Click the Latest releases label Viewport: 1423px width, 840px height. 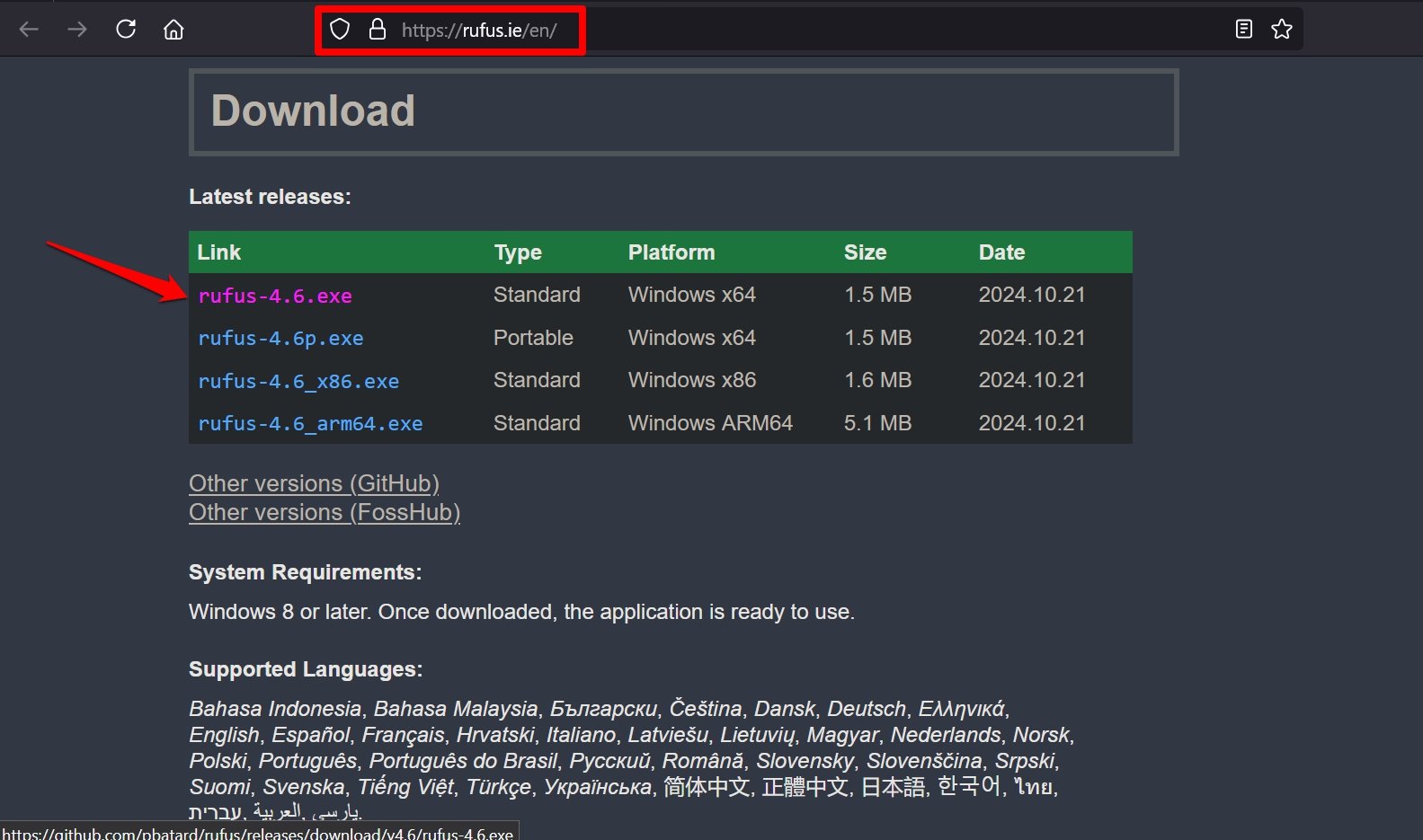[x=270, y=197]
